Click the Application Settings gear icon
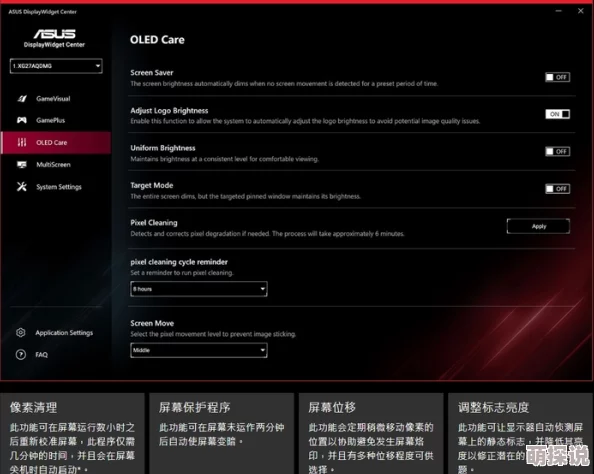Viewport: 594px width, 474px height. click(x=21, y=333)
